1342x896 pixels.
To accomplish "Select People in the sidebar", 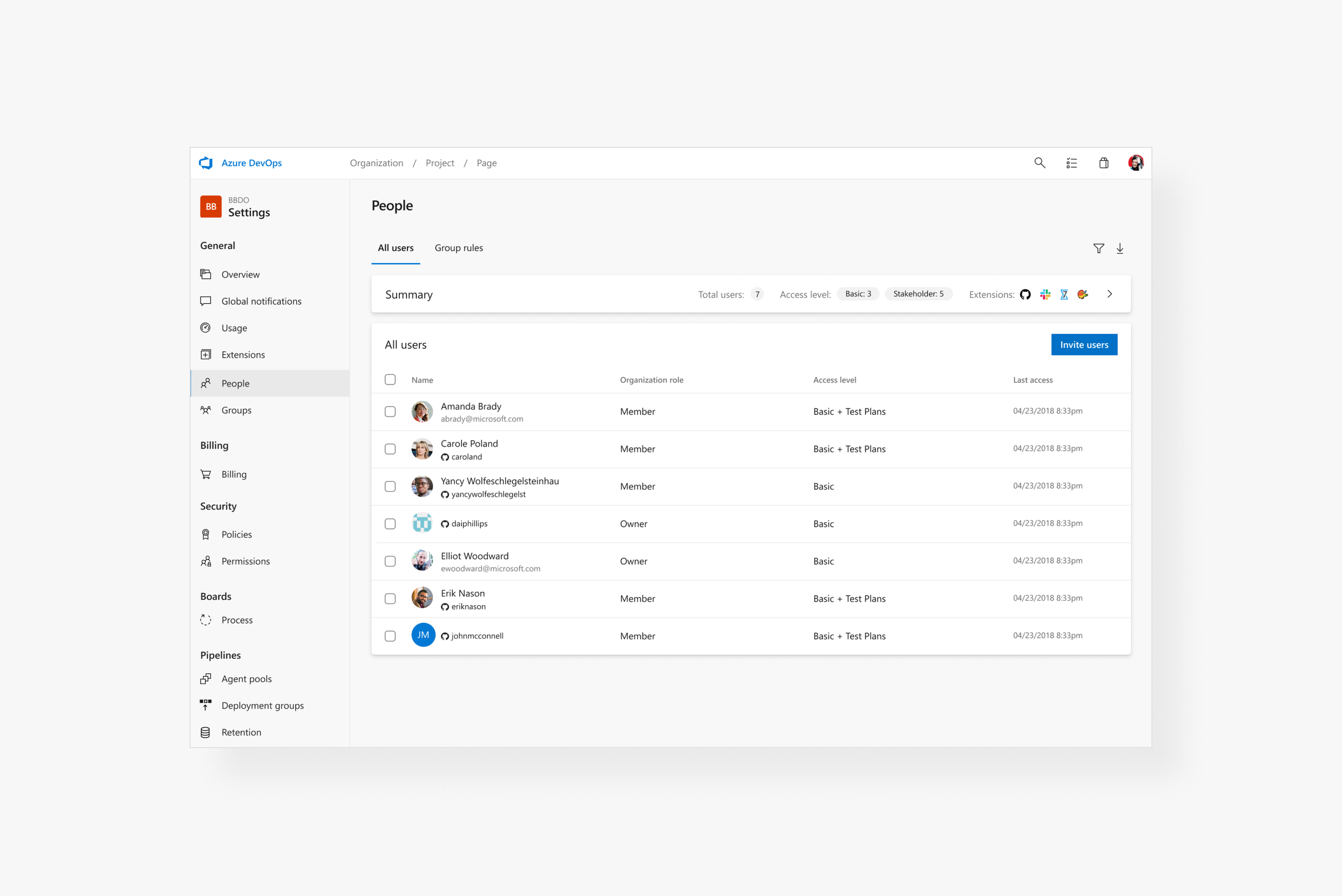I will (270, 384).
